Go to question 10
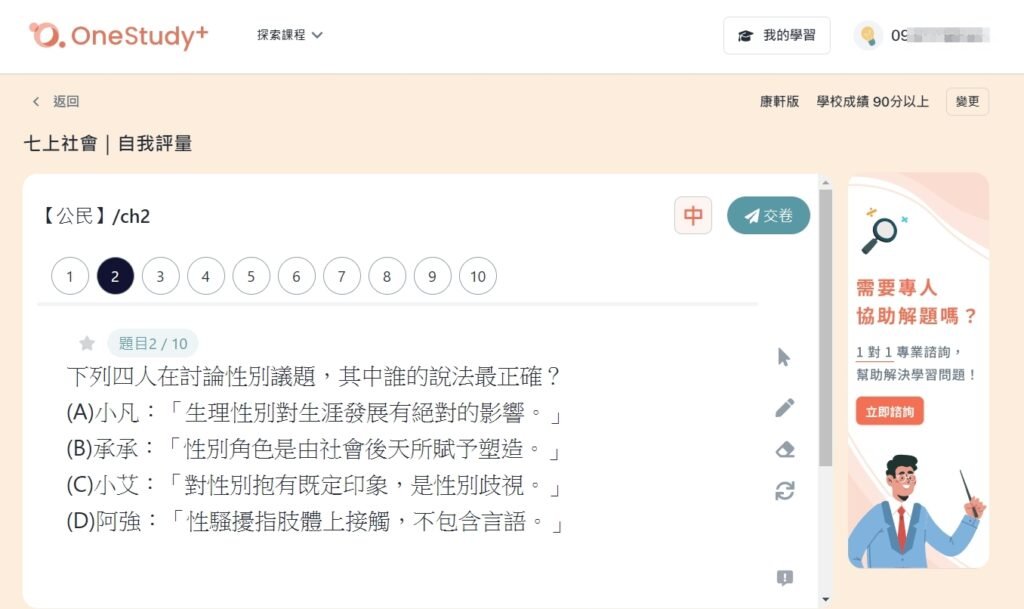The width and height of the screenshot is (1024, 609). click(478, 276)
